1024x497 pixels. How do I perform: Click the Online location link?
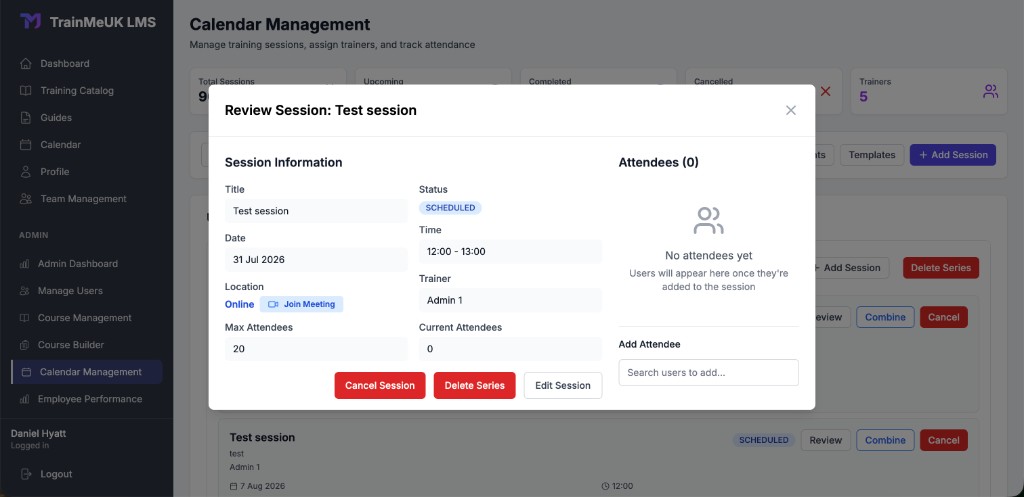click(240, 304)
